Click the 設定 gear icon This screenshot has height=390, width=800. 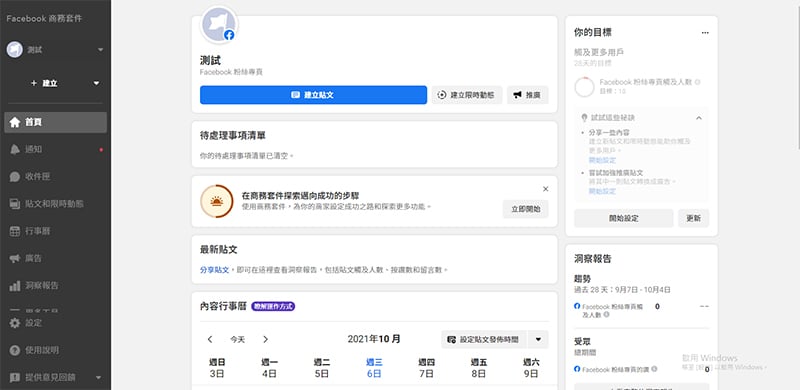click(15, 323)
